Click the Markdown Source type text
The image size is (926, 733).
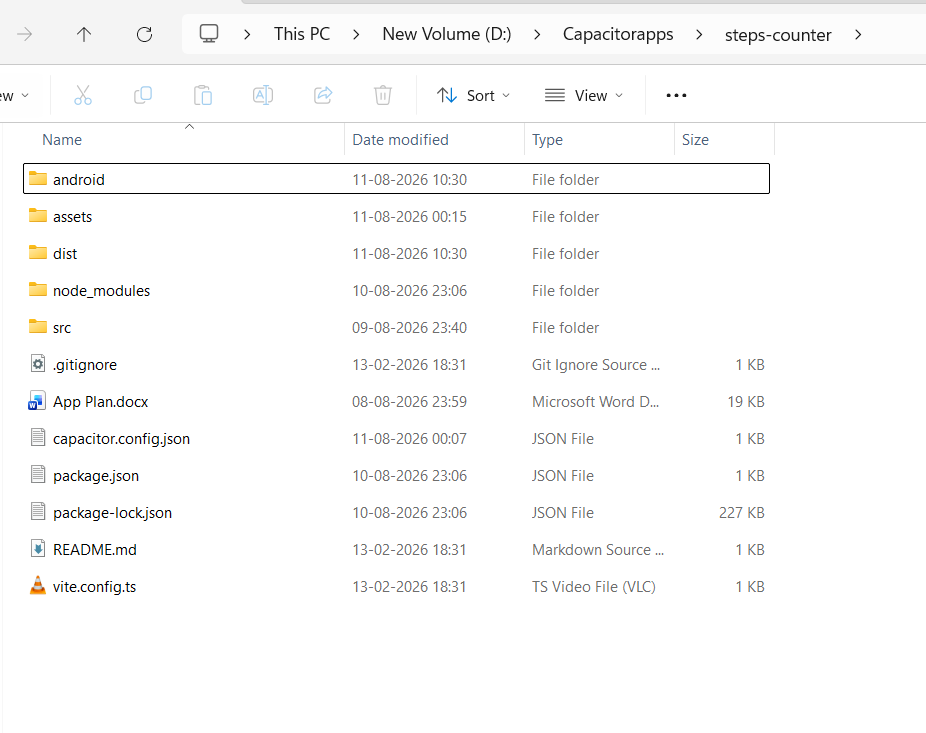598,550
